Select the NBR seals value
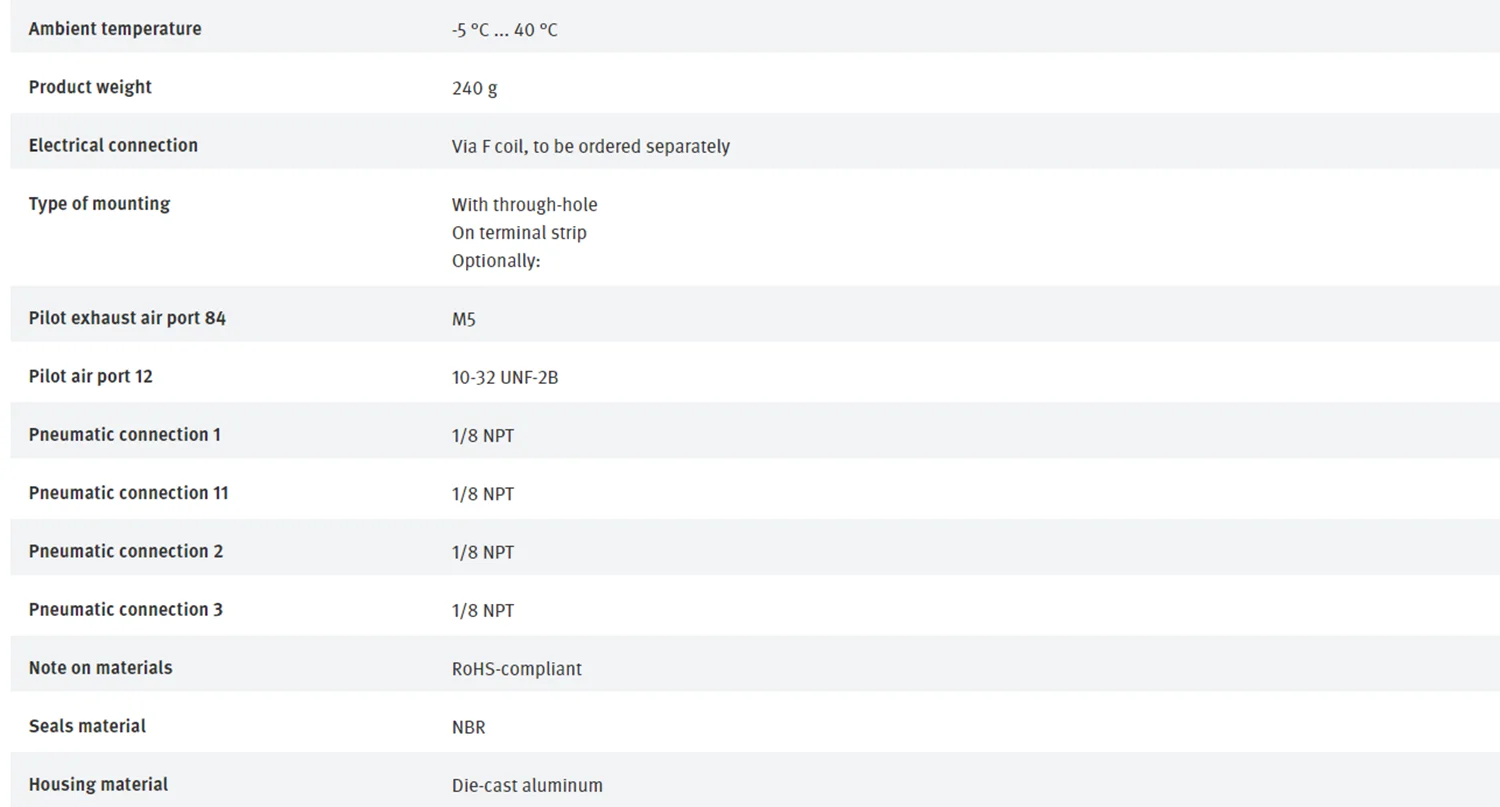 tap(468, 727)
